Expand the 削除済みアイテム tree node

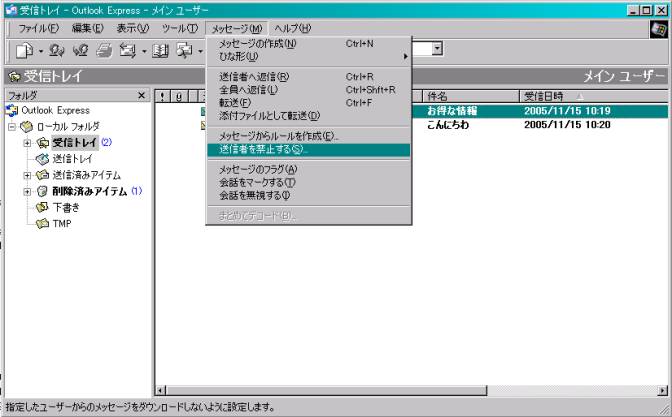point(27,192)
